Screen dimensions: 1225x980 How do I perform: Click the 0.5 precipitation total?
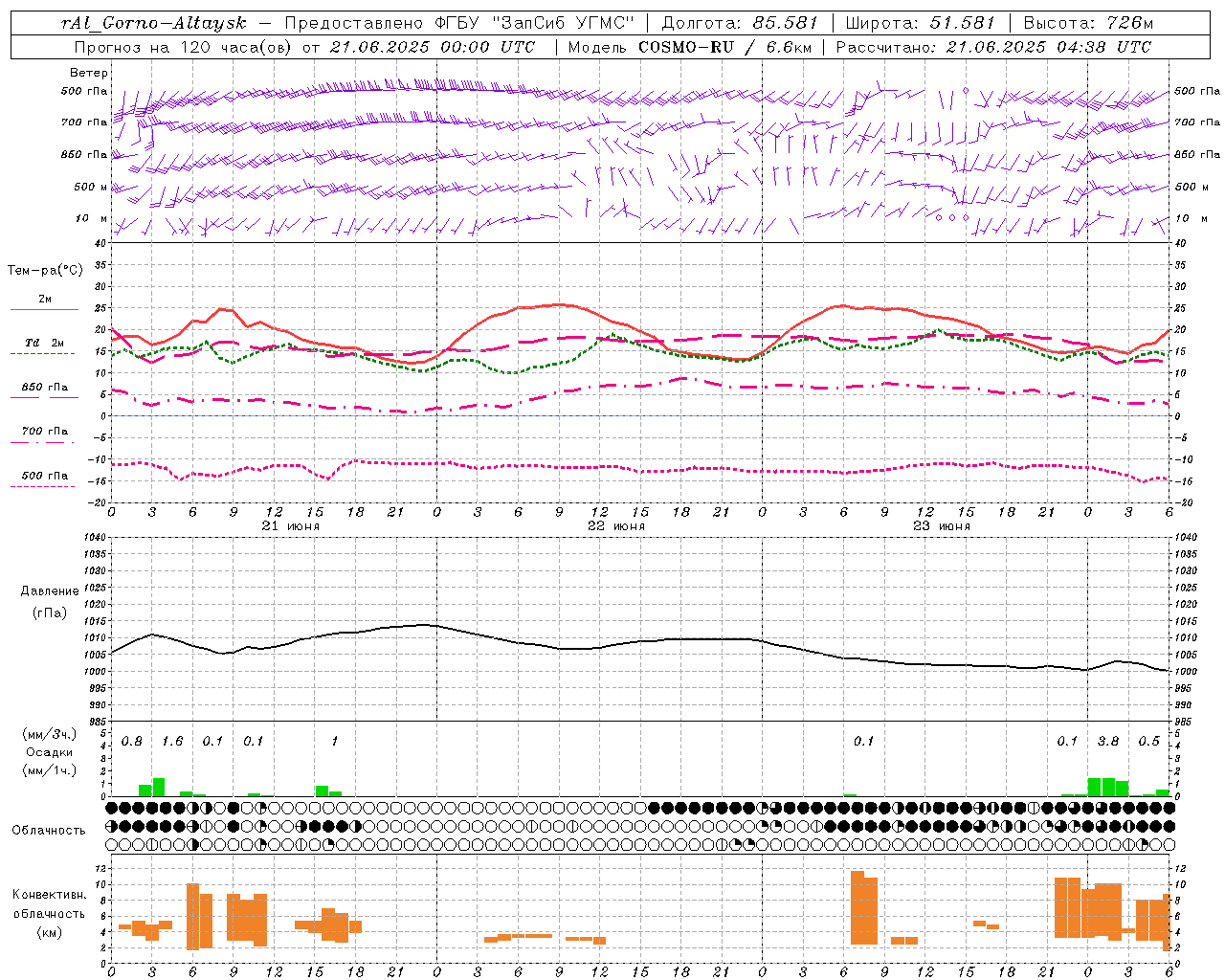pyautogui.click(x=1148, y=742)
